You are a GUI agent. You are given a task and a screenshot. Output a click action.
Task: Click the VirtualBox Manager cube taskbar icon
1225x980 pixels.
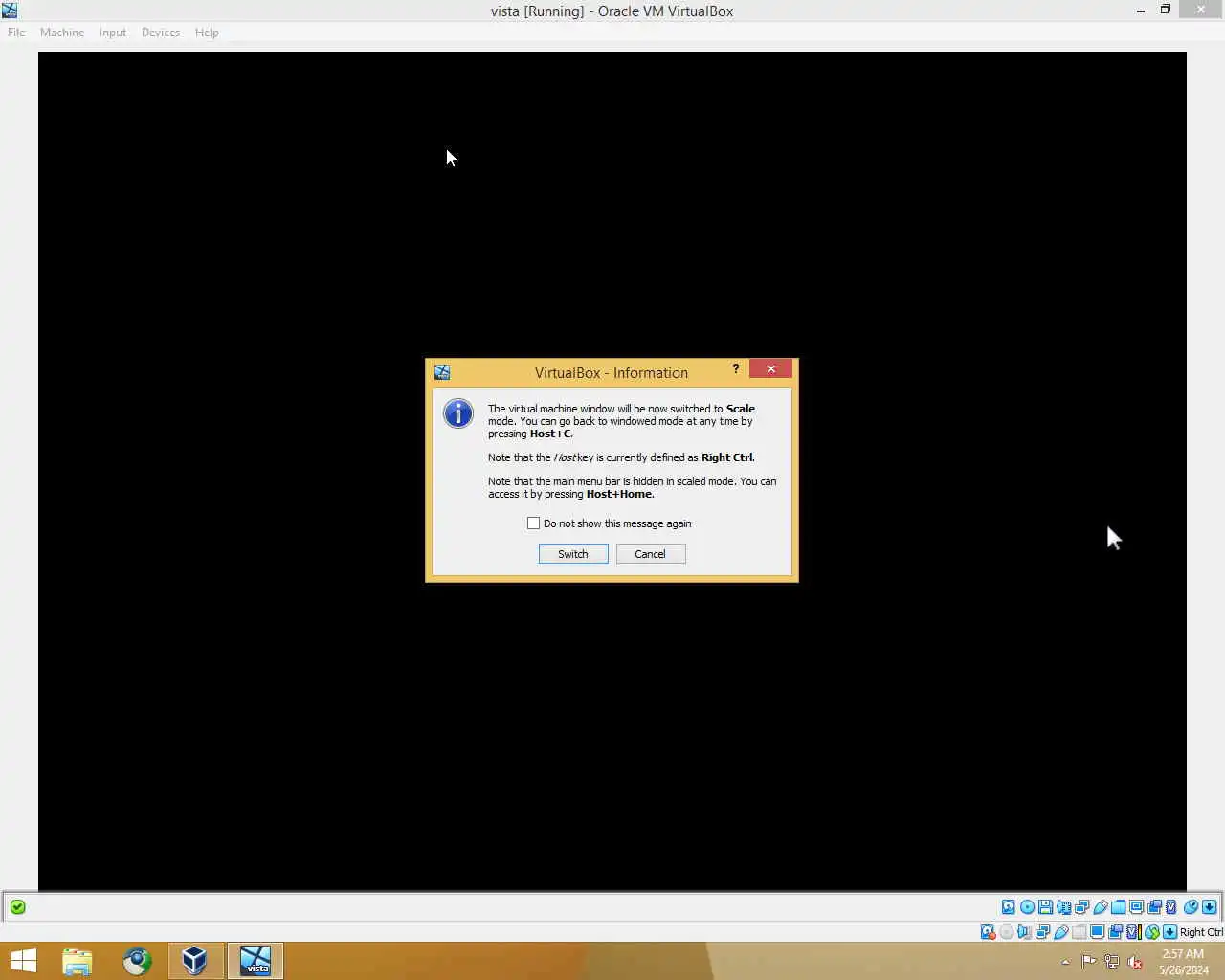click(195, 961)
